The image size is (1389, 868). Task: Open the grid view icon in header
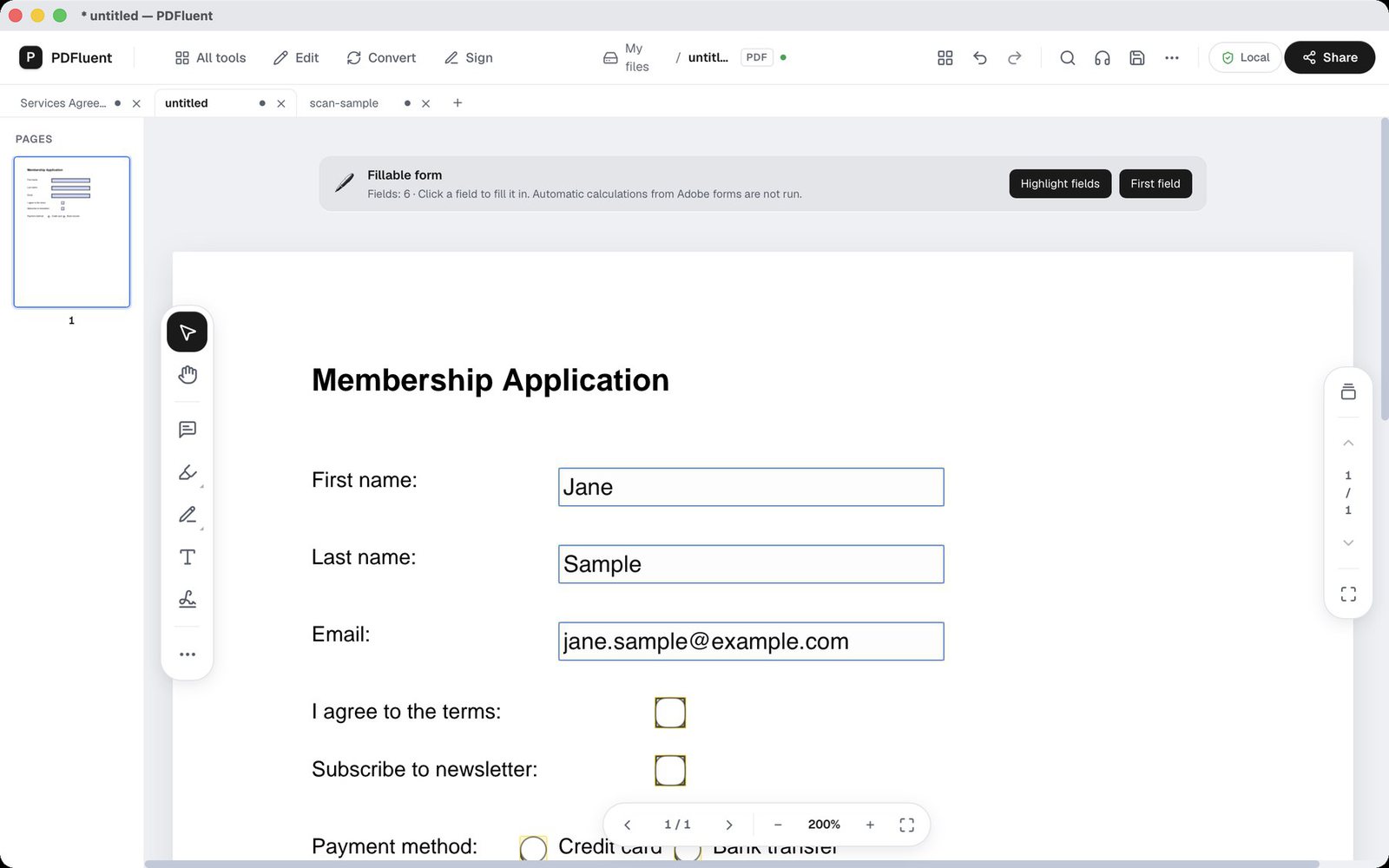pos(945,57)
